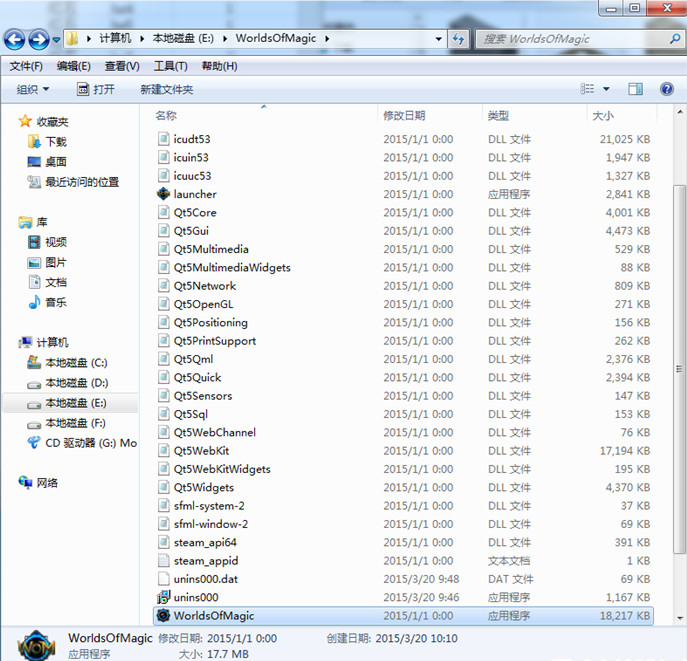Click the 新建文件夹 button

(166, 89)
